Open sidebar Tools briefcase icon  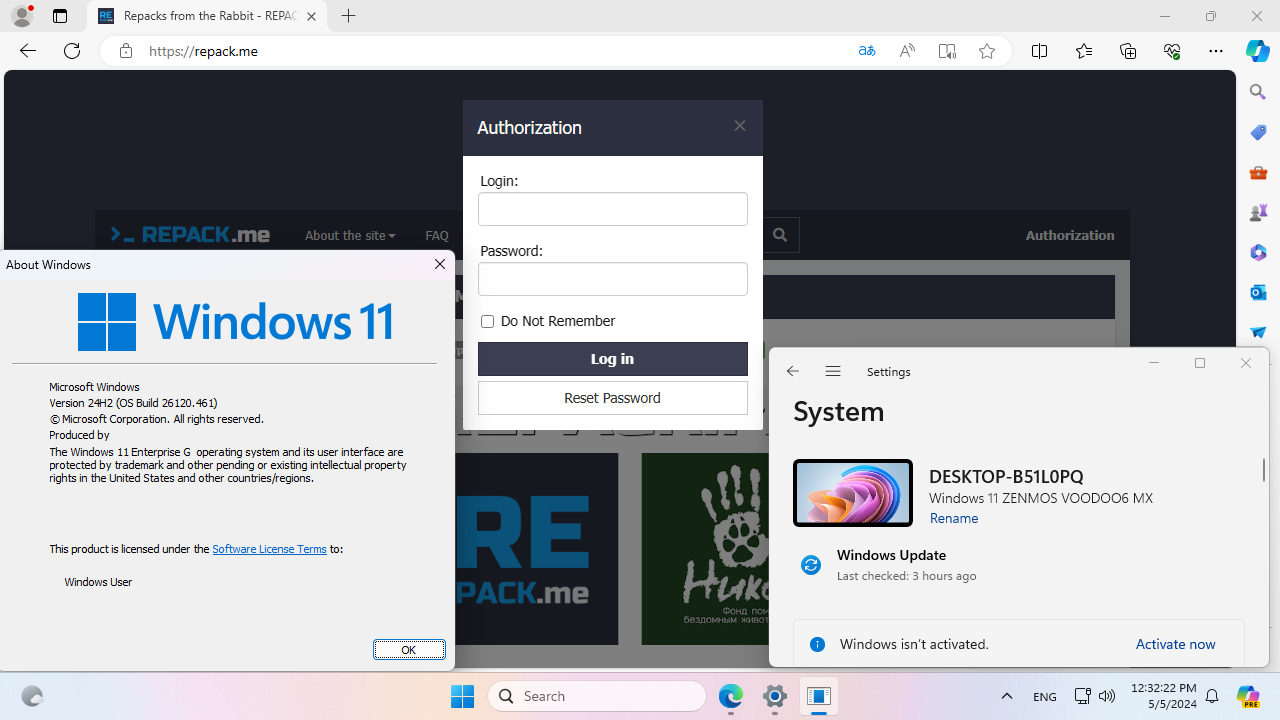pyautogui.click(x=1258, y=172)
